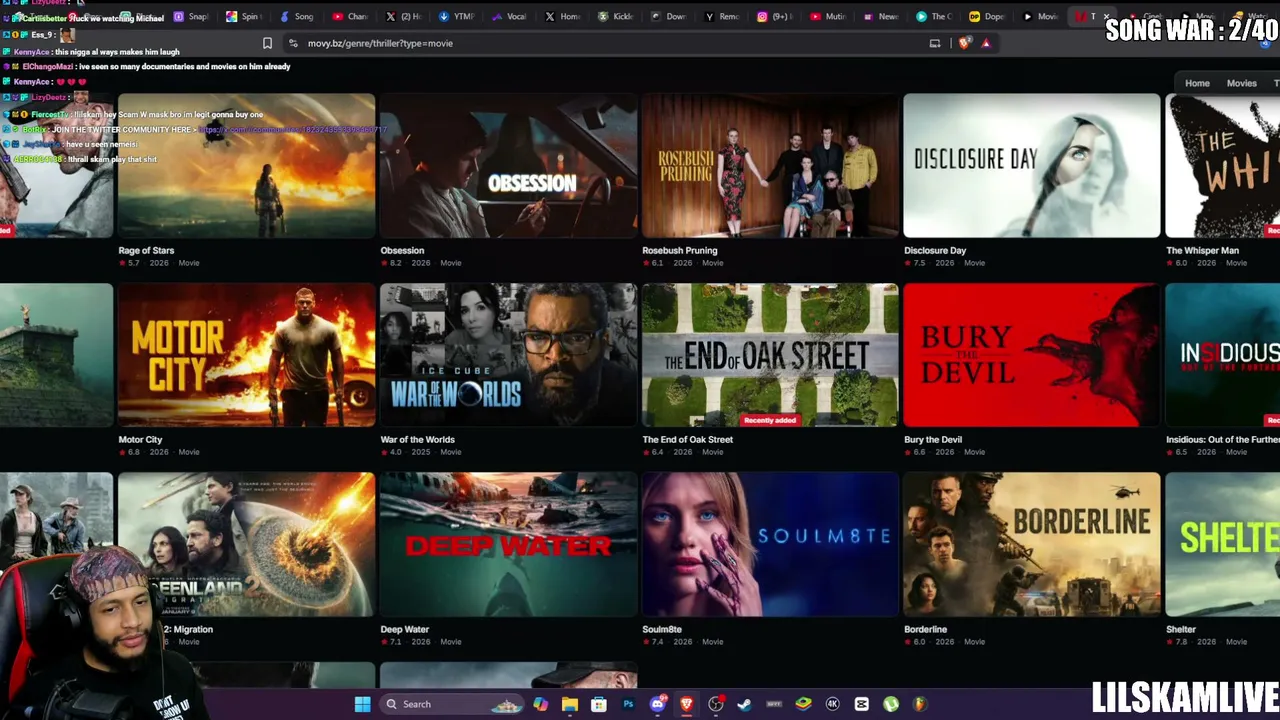Open The End of Oak Street poster
This screenshot has width=1280, height=720.
(x=770, y=355)
